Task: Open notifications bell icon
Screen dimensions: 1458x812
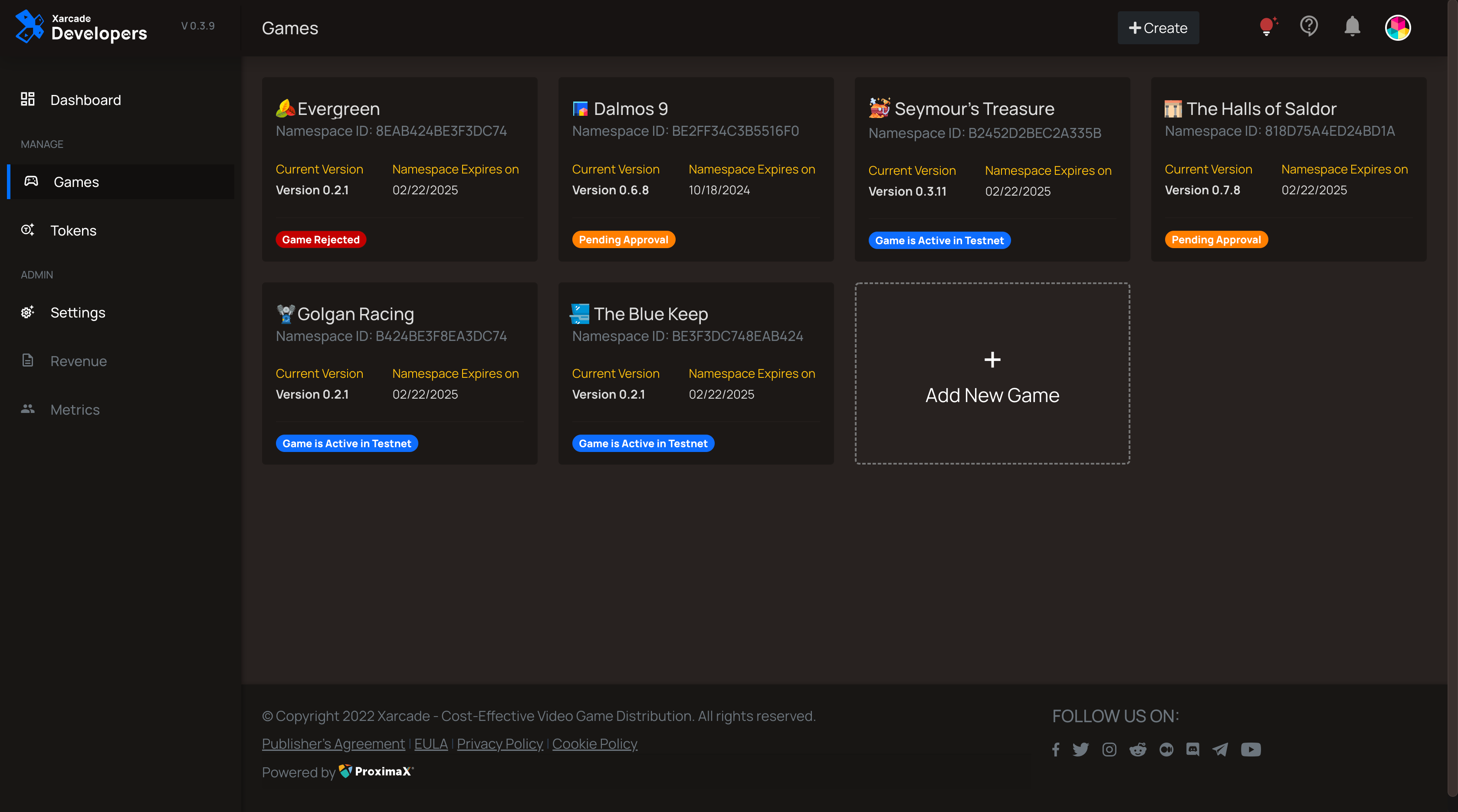Action: (x=1352, y=26)
